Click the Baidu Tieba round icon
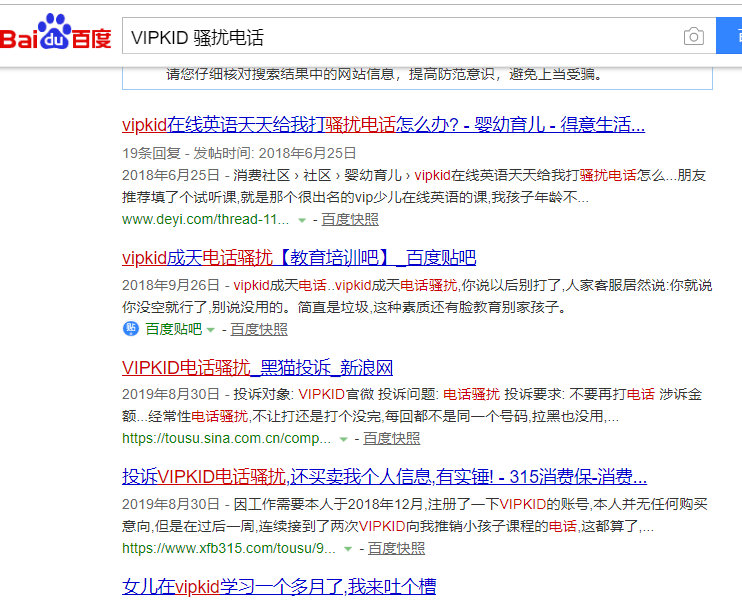Screen dimensions: 742x601 pos(131,328)
